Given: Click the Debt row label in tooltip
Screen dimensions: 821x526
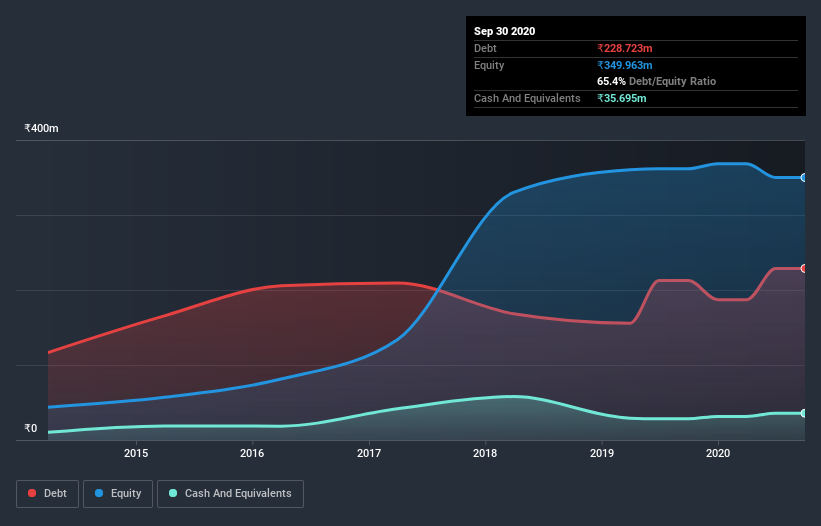Looking at the screenshot, I should 485,48.
